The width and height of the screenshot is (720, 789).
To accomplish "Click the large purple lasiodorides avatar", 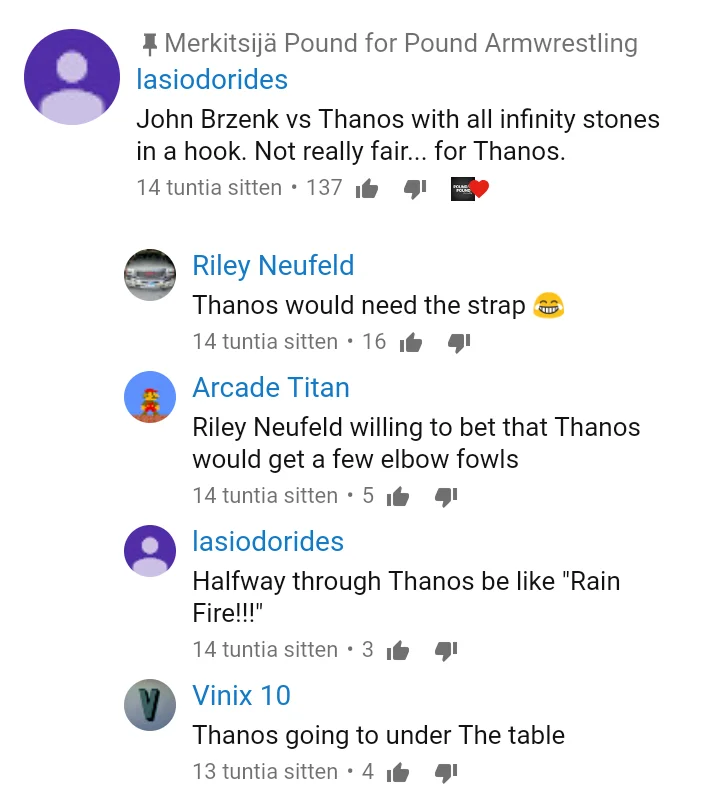I will [72, 77].
